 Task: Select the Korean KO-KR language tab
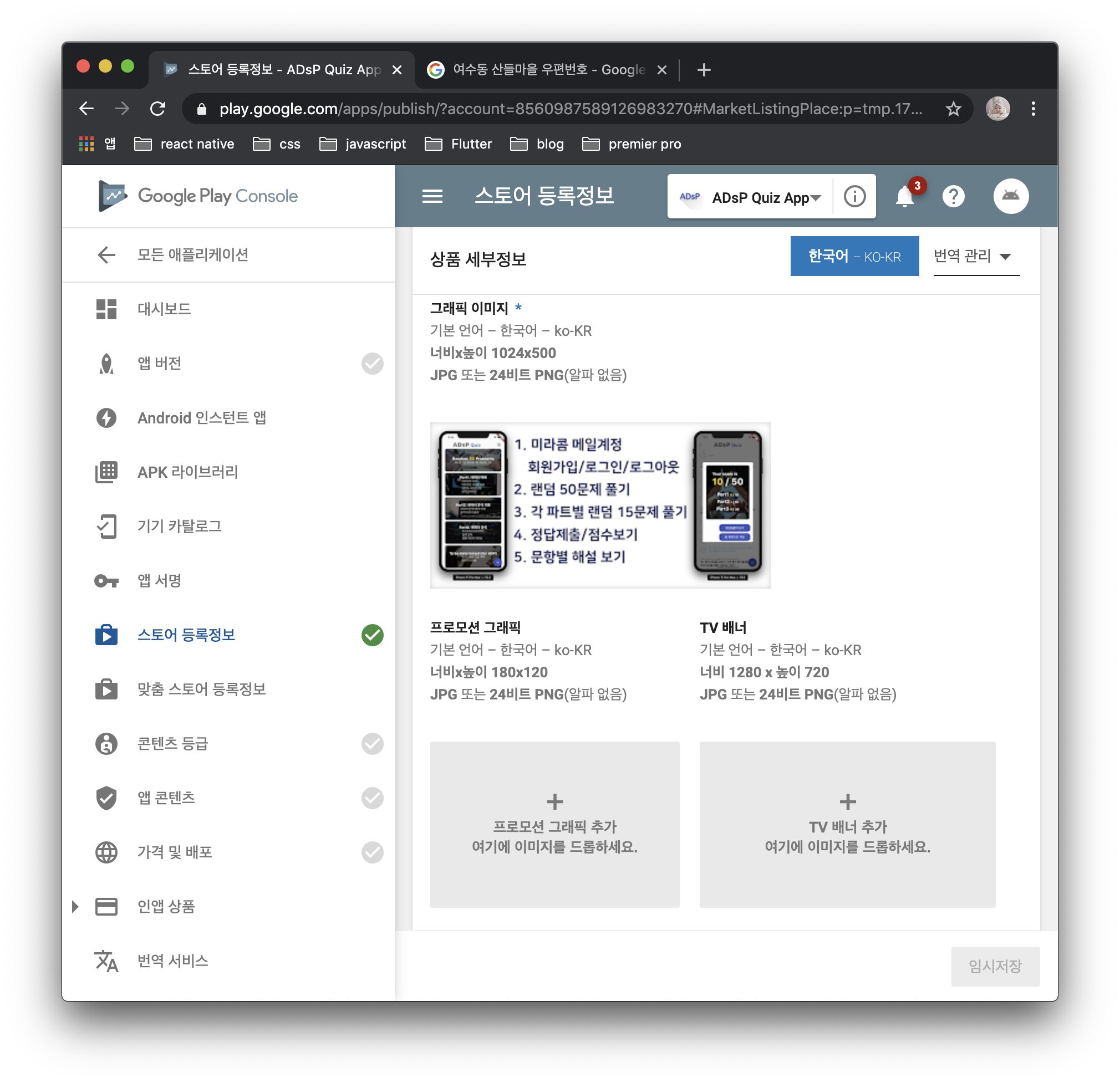tap(854, 256)
